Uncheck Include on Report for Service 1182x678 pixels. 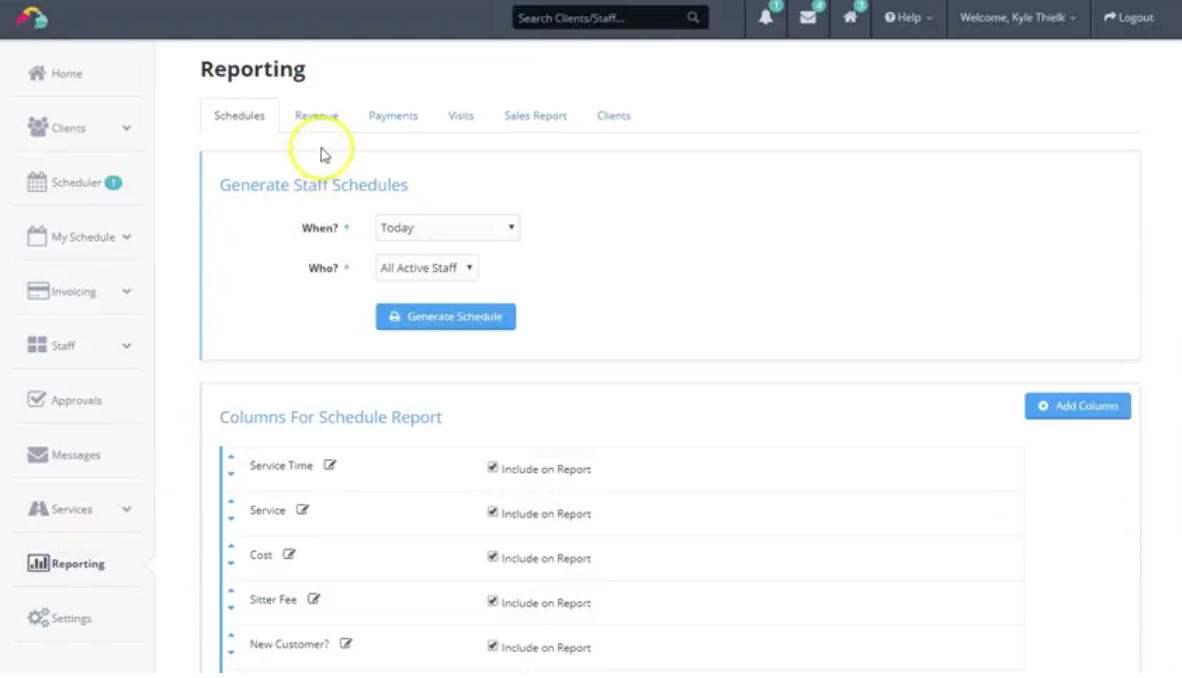[x=492, y=512]
